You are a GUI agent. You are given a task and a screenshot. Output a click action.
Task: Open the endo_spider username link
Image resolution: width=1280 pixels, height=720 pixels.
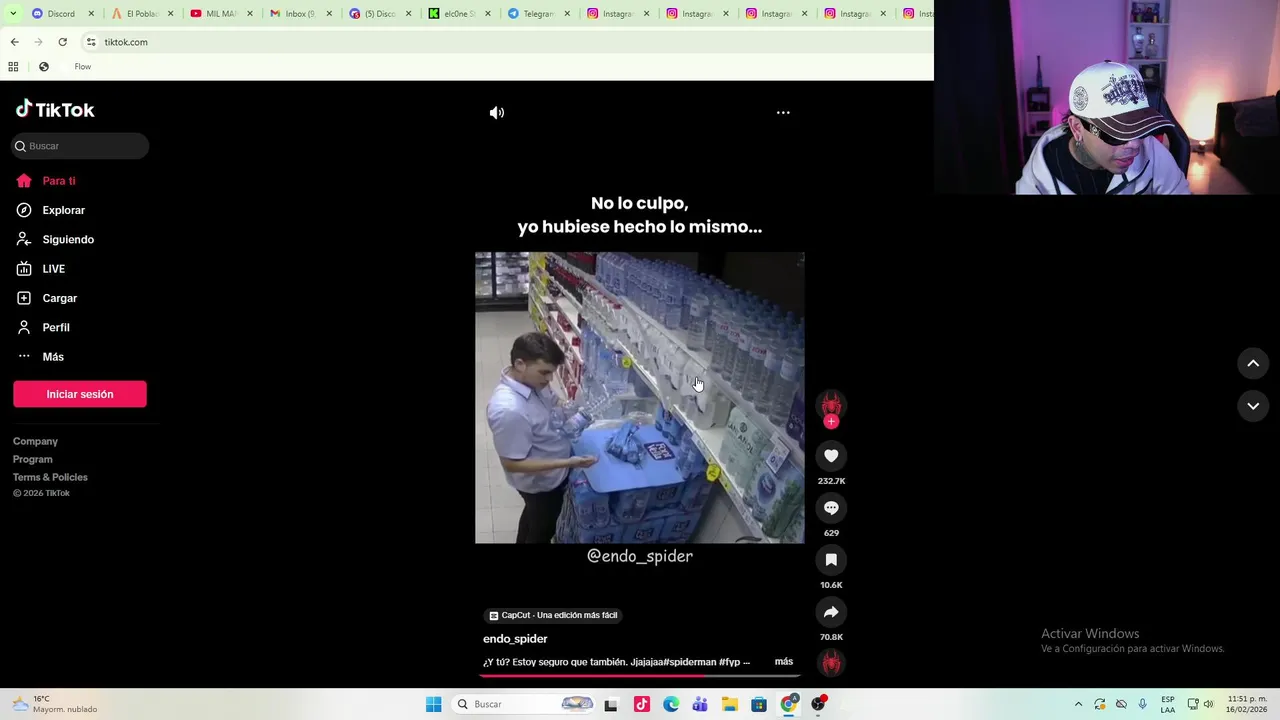[515, 639]
